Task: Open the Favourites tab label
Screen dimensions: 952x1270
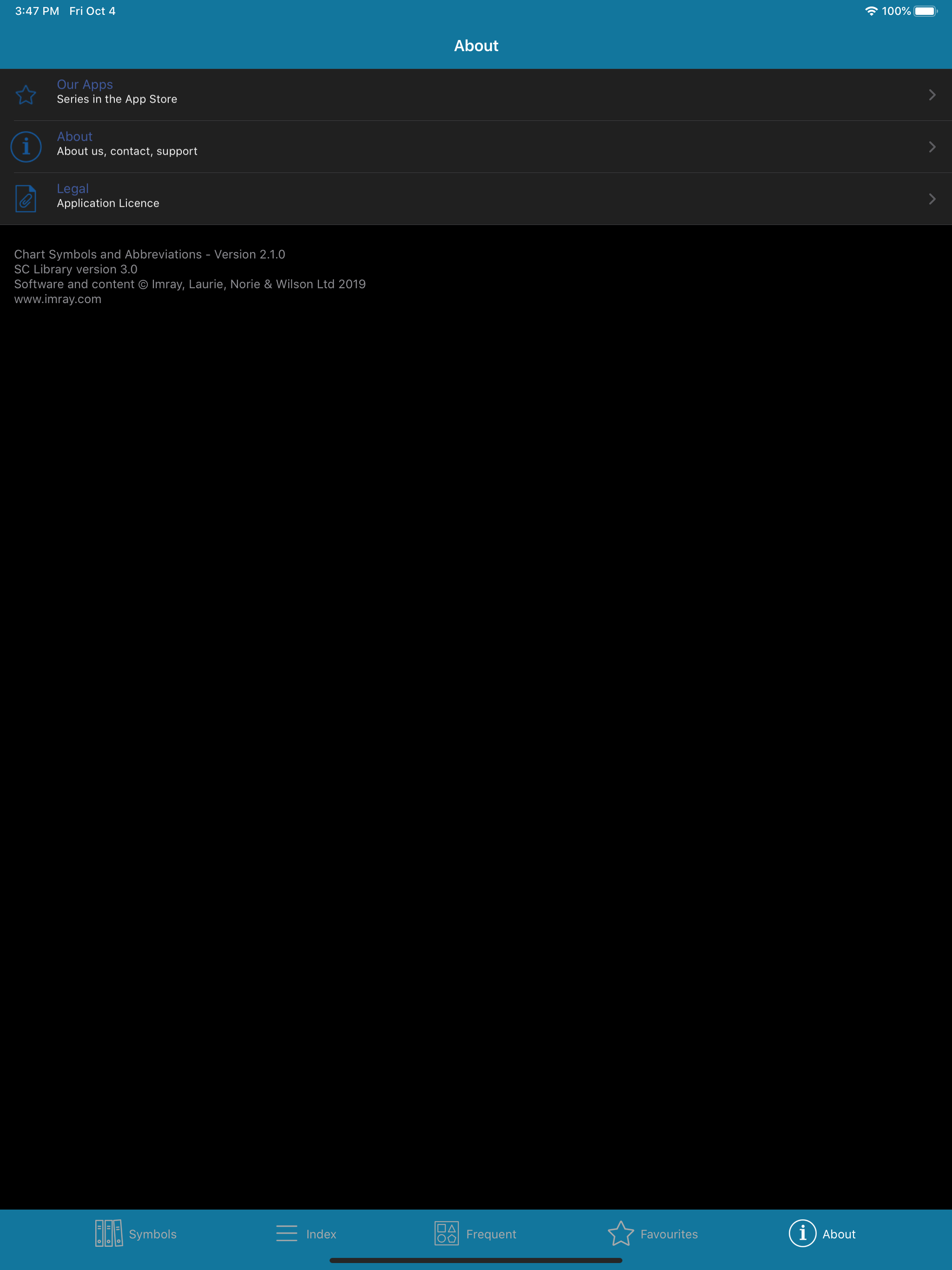Action: pyautogui.click(x=669, y=1234)
